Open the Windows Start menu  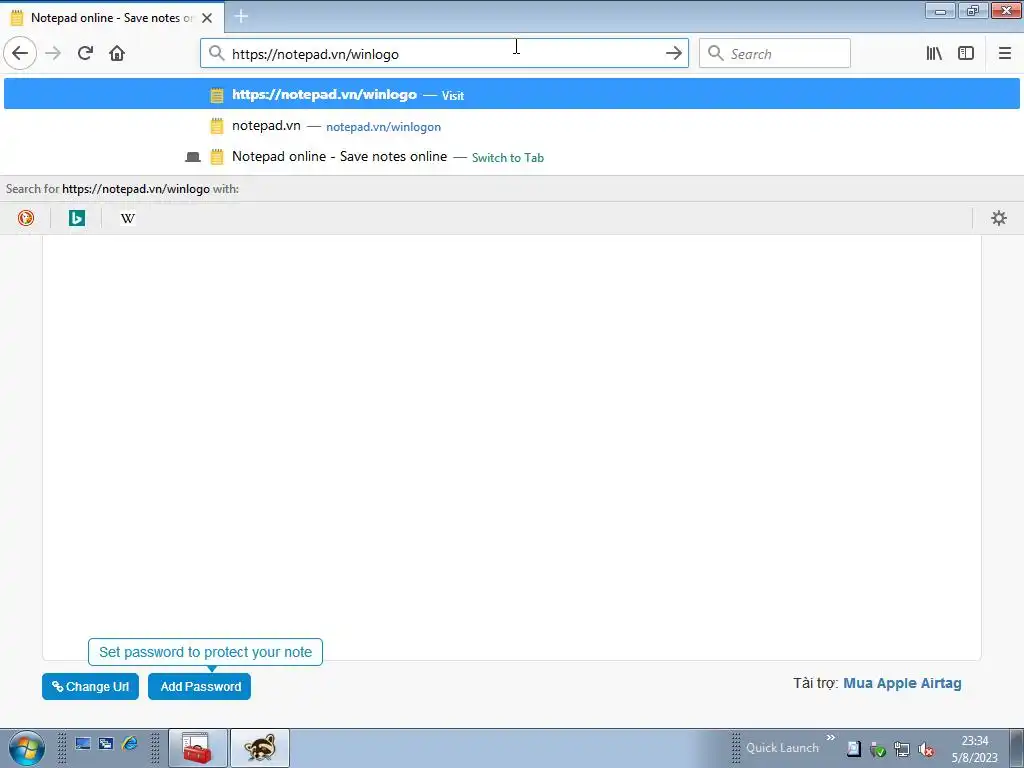click(26, 748)
